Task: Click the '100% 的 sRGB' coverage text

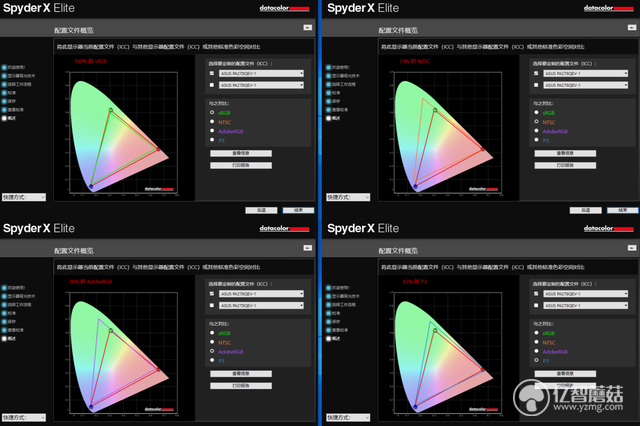Action: [91, 61]
